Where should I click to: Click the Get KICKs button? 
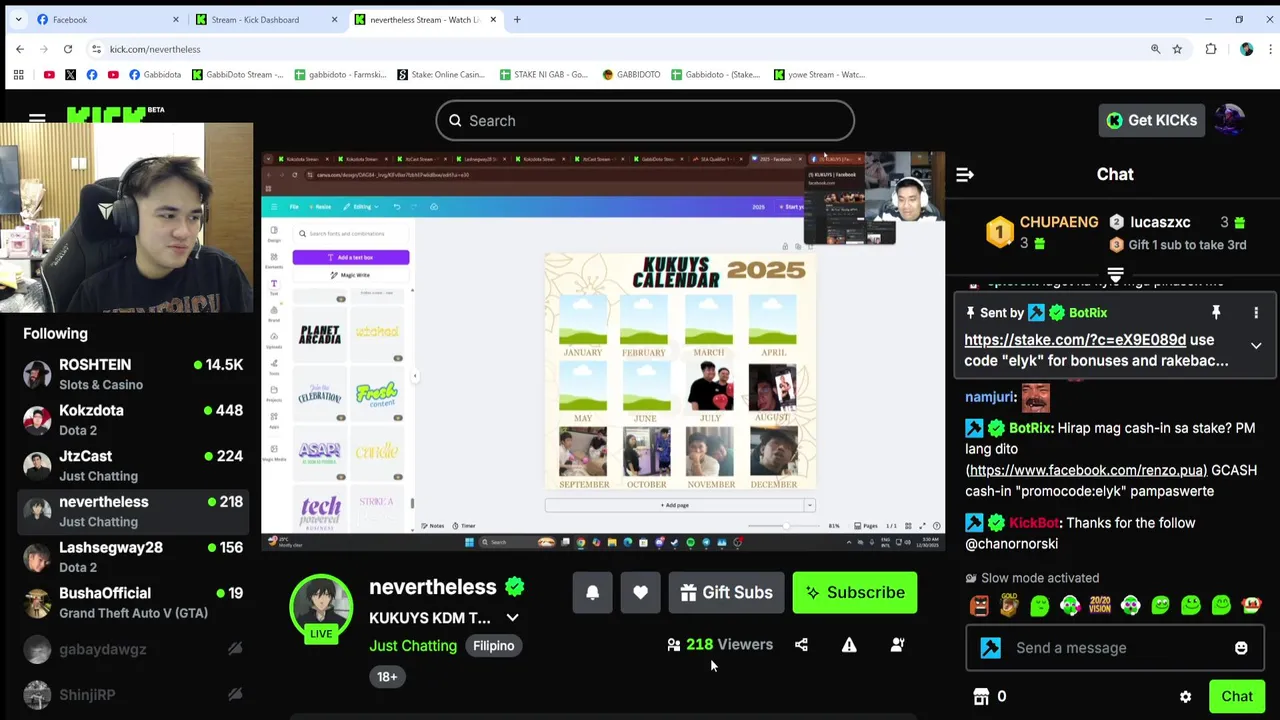pos(1152,120)
